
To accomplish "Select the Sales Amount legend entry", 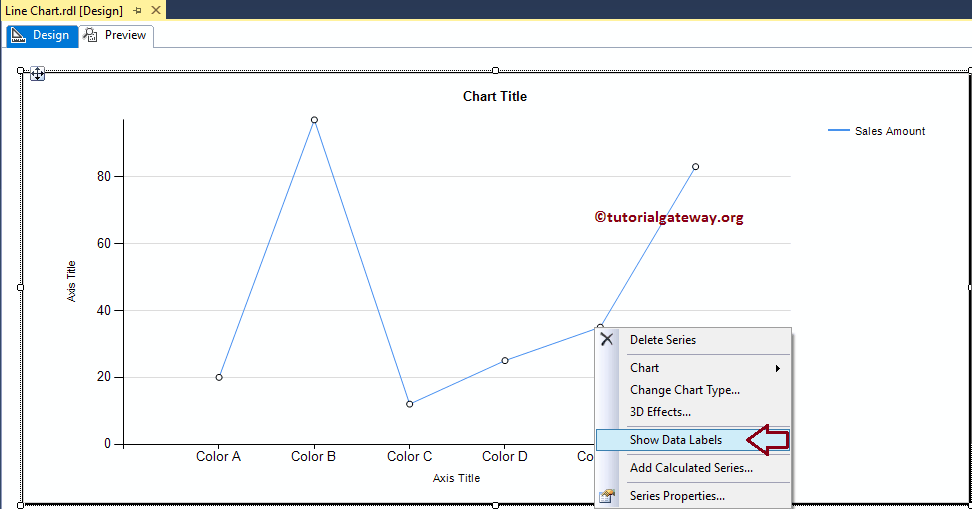I will 890,131.
